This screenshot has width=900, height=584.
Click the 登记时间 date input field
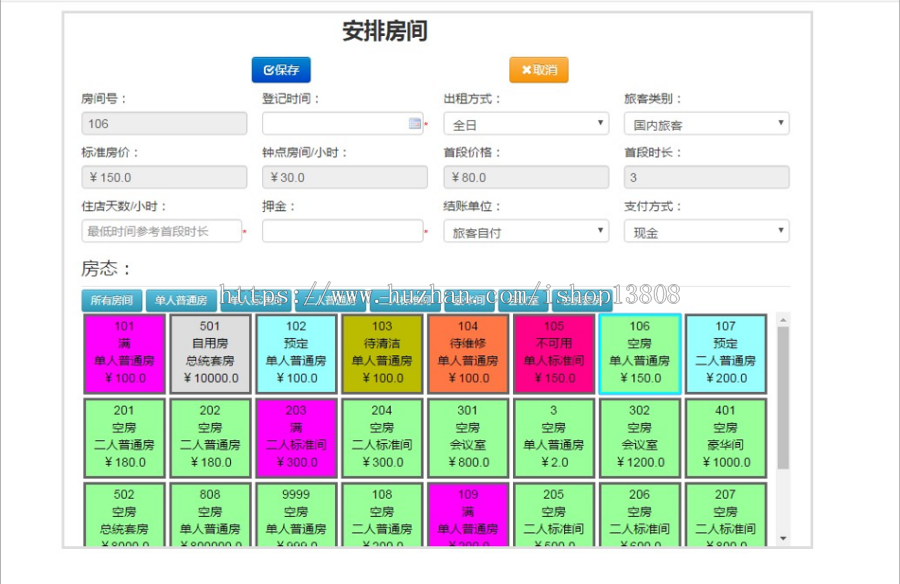tap(343, 123)
